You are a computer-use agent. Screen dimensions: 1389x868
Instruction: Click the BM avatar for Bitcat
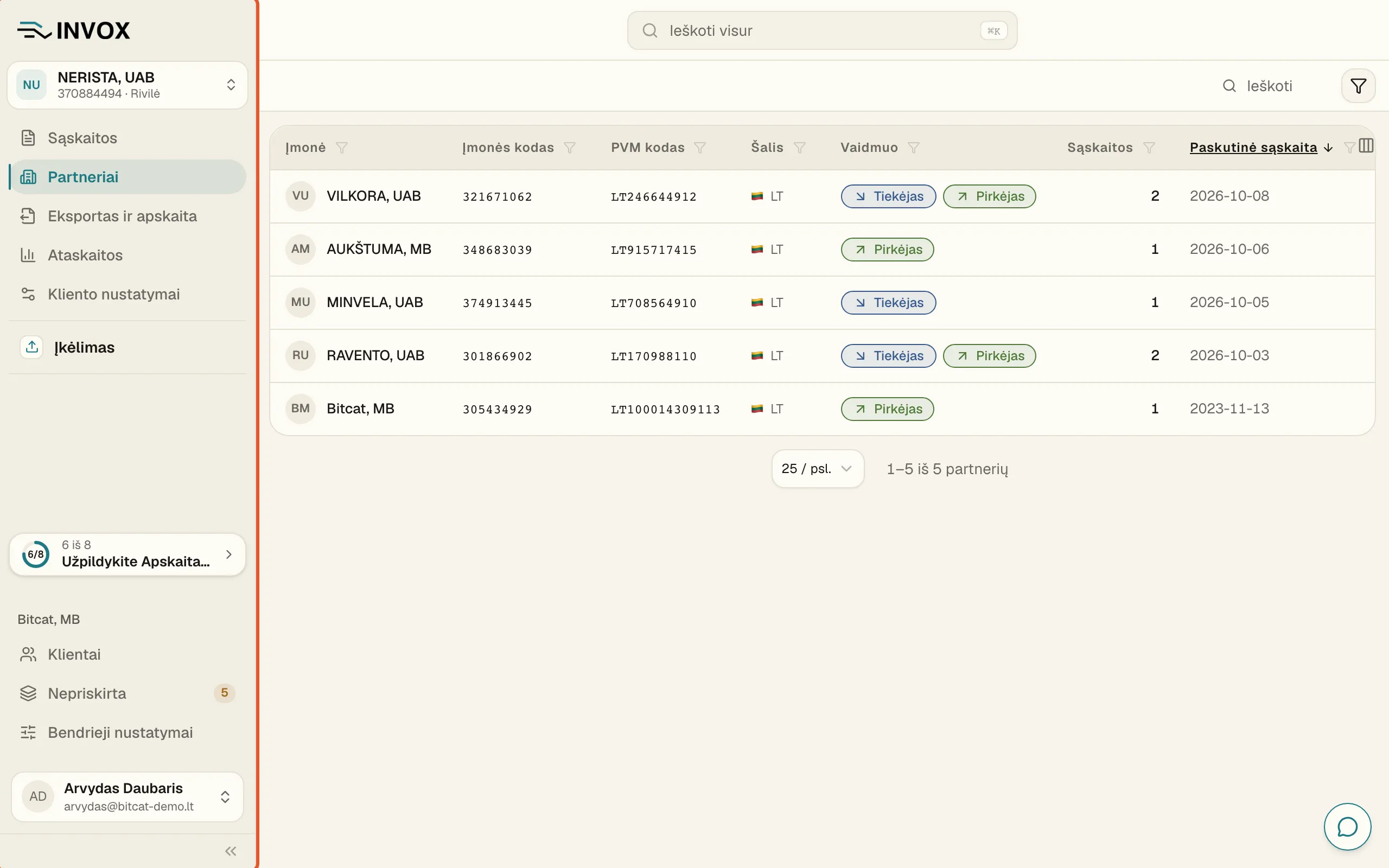coord(300,409)
